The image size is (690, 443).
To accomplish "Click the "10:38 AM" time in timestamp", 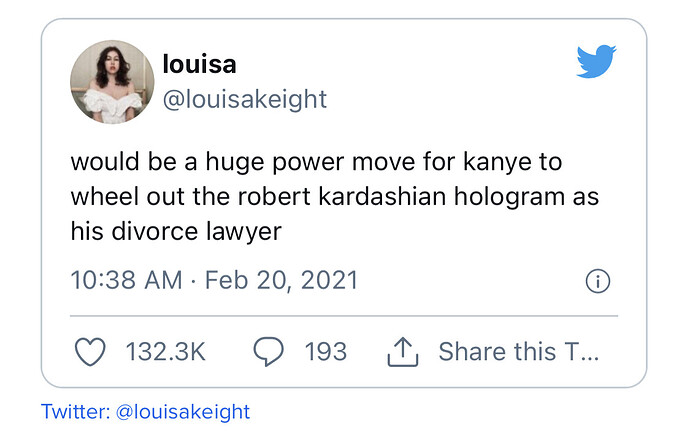I will coord(127,281).
